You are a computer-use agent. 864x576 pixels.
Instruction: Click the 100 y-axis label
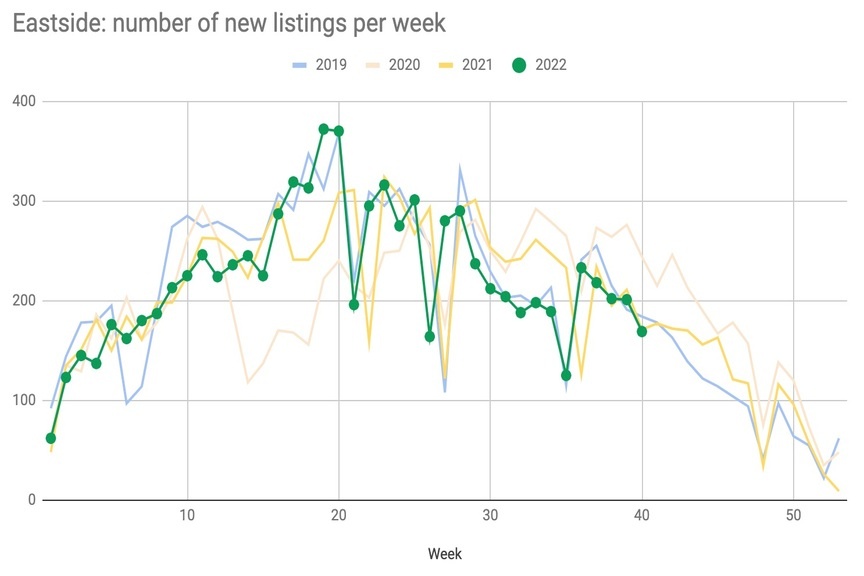click(x=22, y=401)
